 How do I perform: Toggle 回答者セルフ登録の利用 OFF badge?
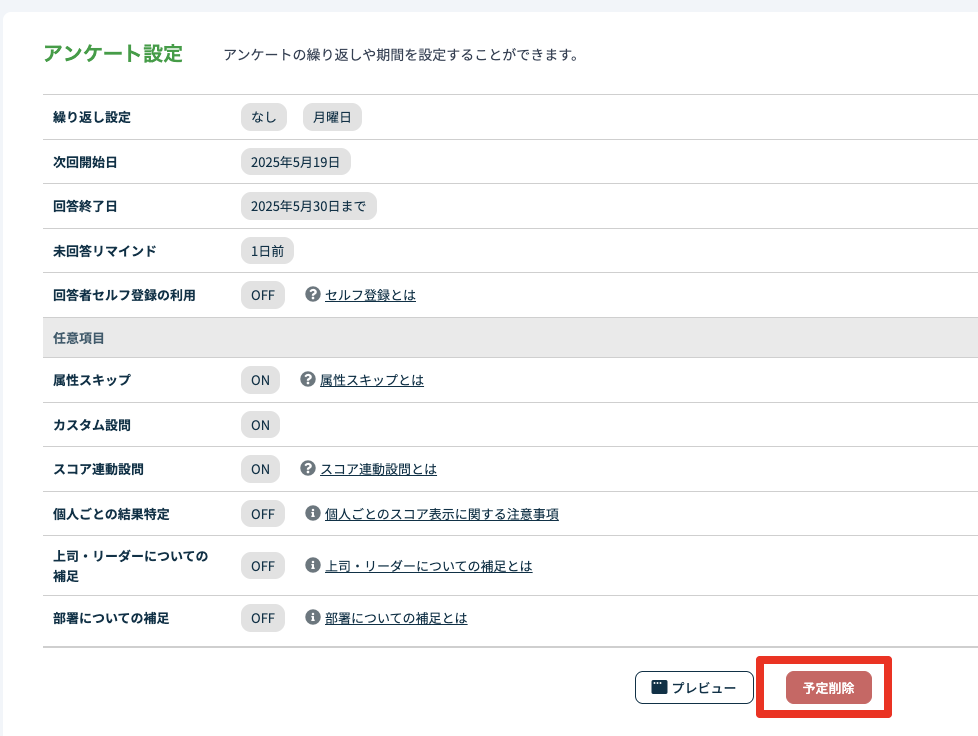click(263, 295)
